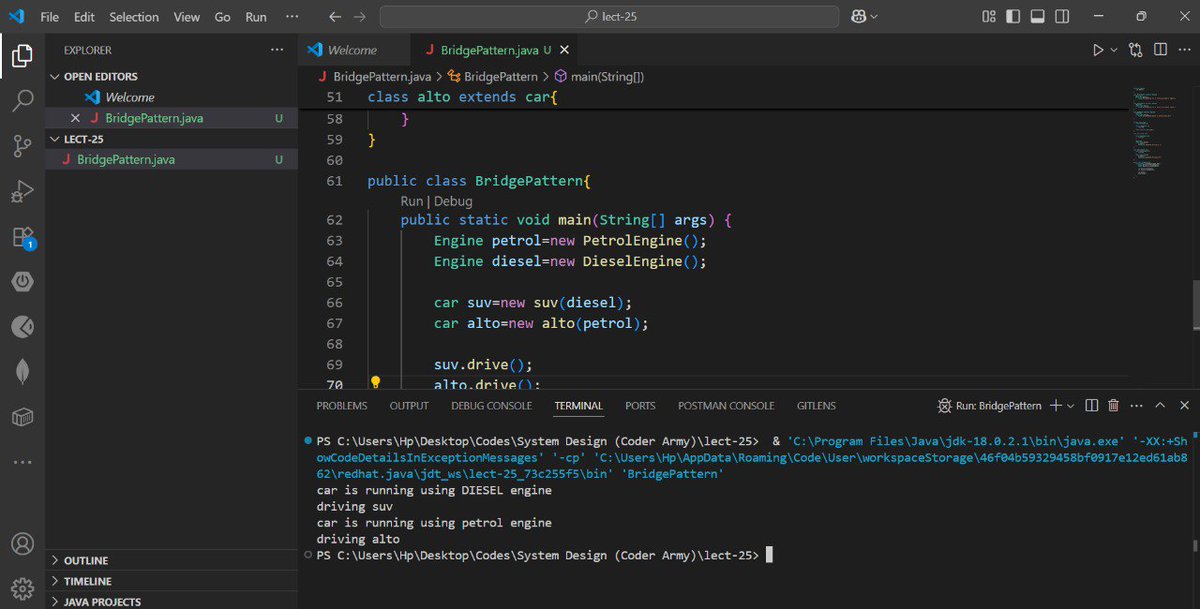Viewport: 1200px width, 609px height.
Task: Toggle the secondary side bar visibility
Action: pyautogui.click(x=1060, y=16)
